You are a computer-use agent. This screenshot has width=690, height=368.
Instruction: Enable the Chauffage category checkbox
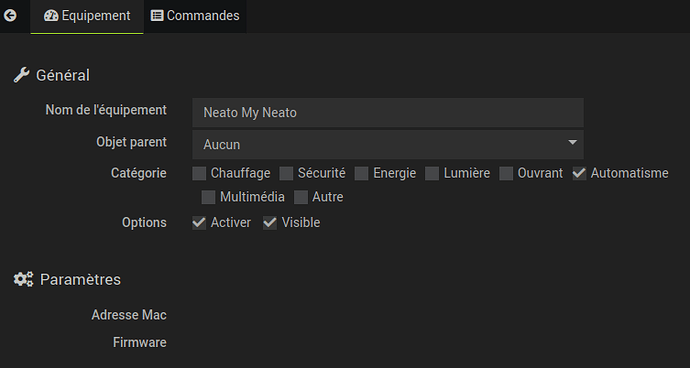[x=199, y=173]
